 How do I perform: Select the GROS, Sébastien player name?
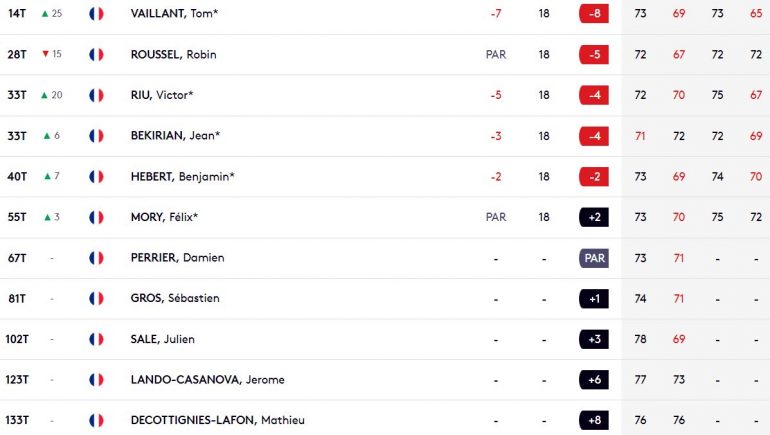coord(175,299)
